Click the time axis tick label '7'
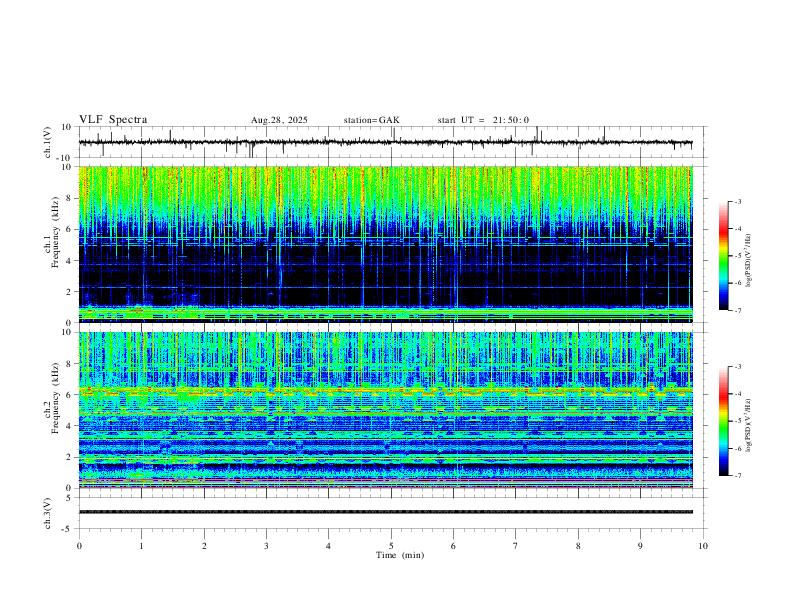The image size is (792, 612). 516,546
